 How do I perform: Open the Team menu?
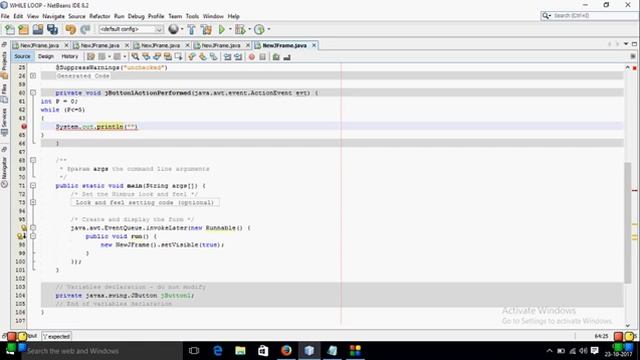point(175,16)
